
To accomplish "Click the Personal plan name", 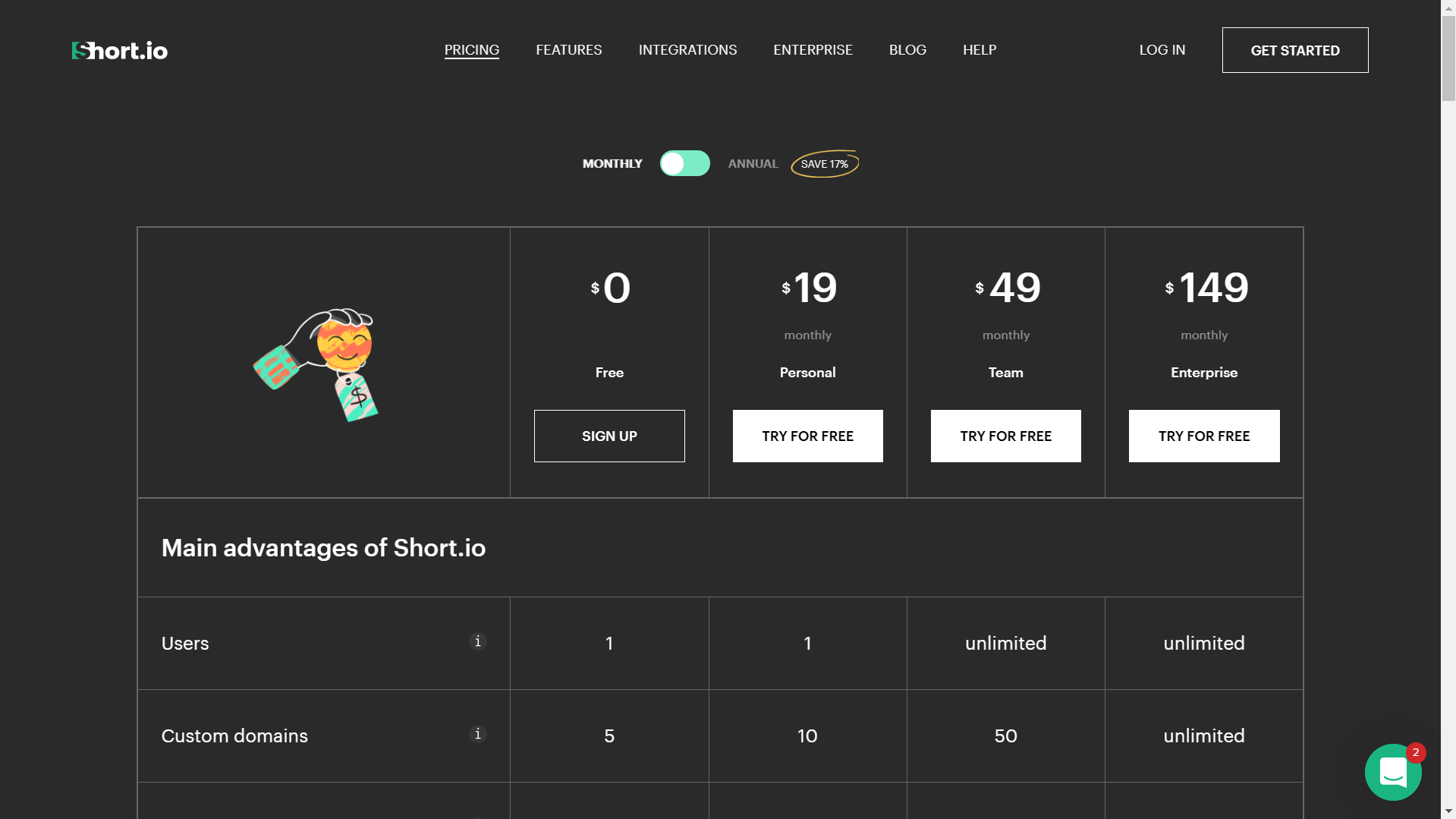I will tap(808, 373).
